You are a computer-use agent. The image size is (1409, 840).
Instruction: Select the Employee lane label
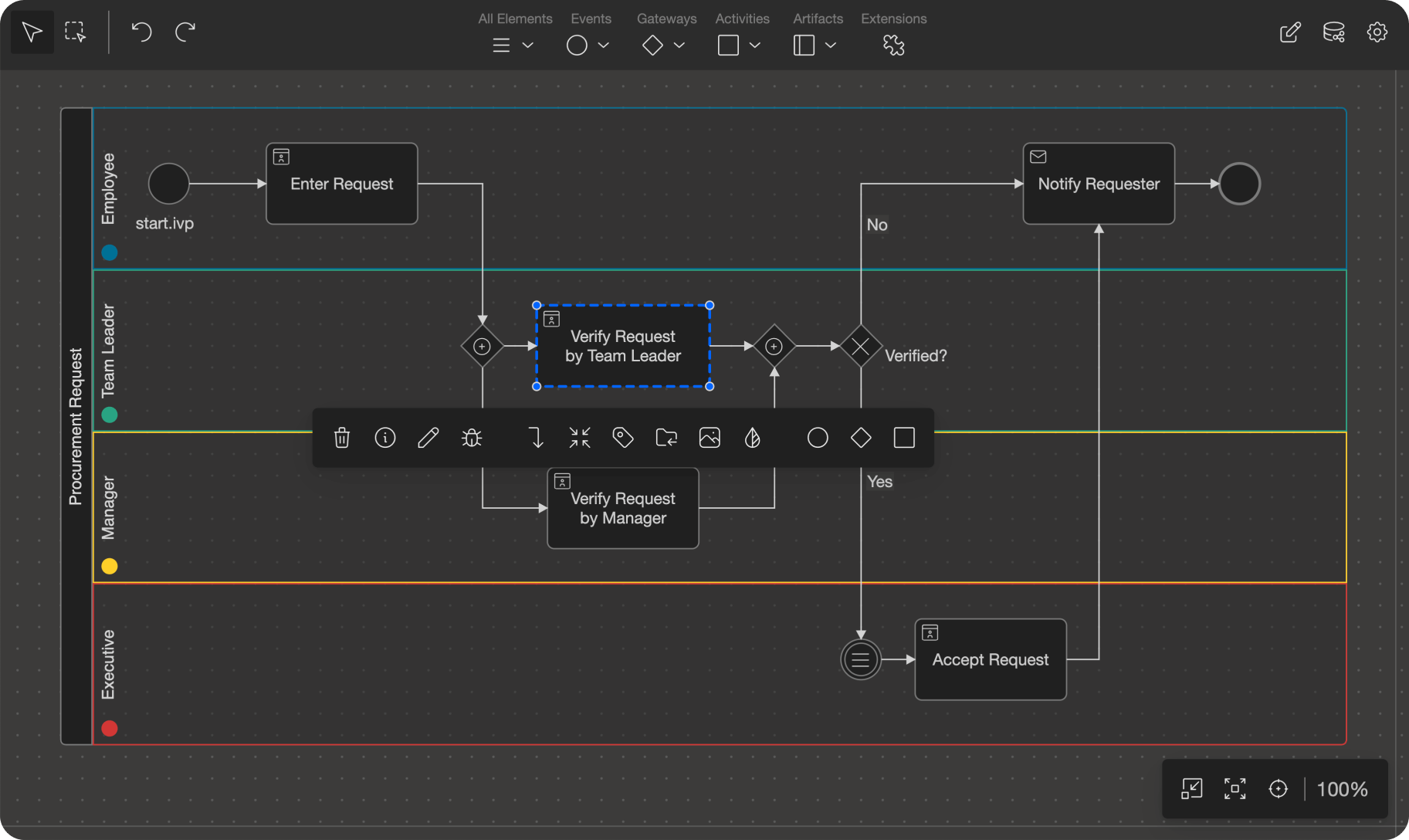coord(108,189)
